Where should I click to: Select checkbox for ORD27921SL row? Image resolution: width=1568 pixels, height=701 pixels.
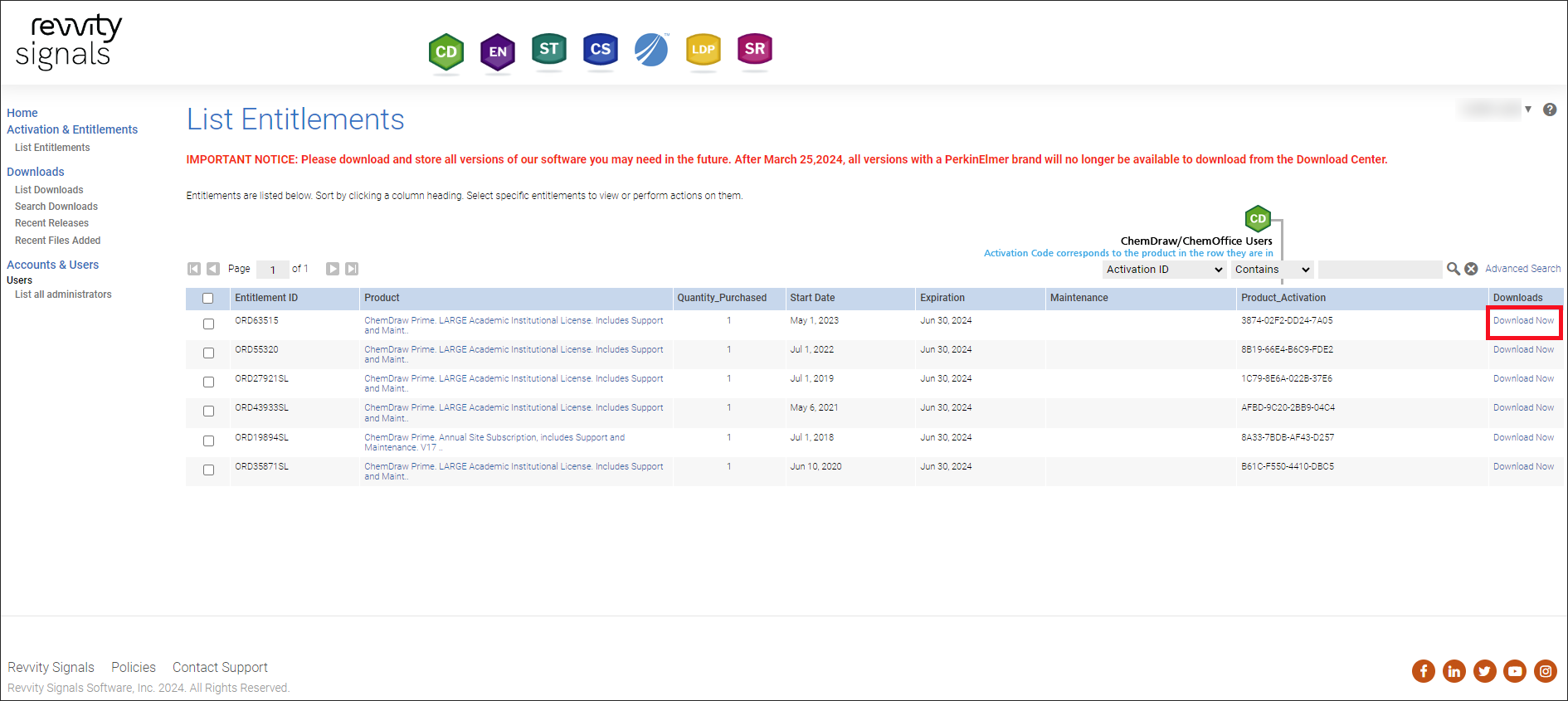pyautogui.click(x=209, y=382)
